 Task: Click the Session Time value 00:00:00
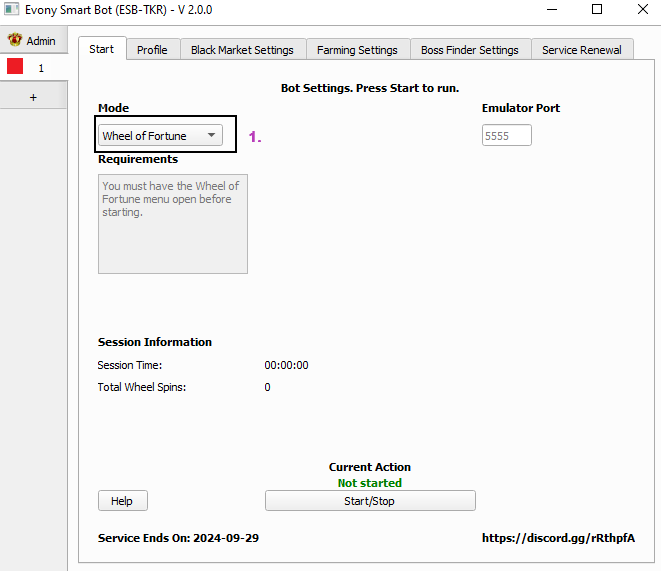tap(286, 365)
